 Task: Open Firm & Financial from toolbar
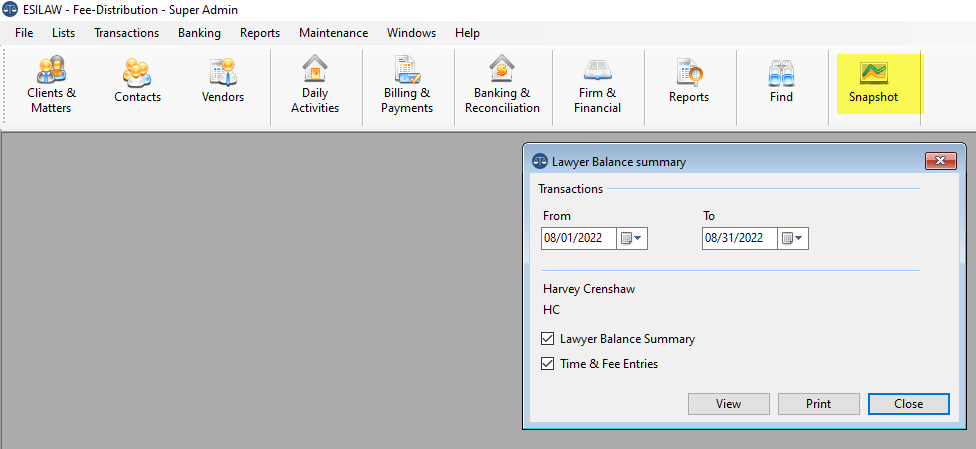(598, 85)
